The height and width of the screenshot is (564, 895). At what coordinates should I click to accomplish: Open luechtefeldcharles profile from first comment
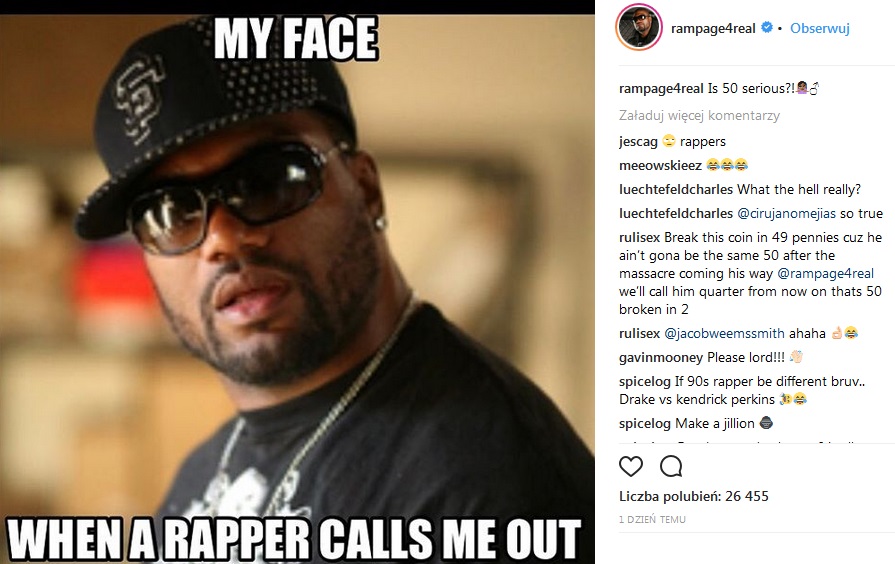[676, 190]
